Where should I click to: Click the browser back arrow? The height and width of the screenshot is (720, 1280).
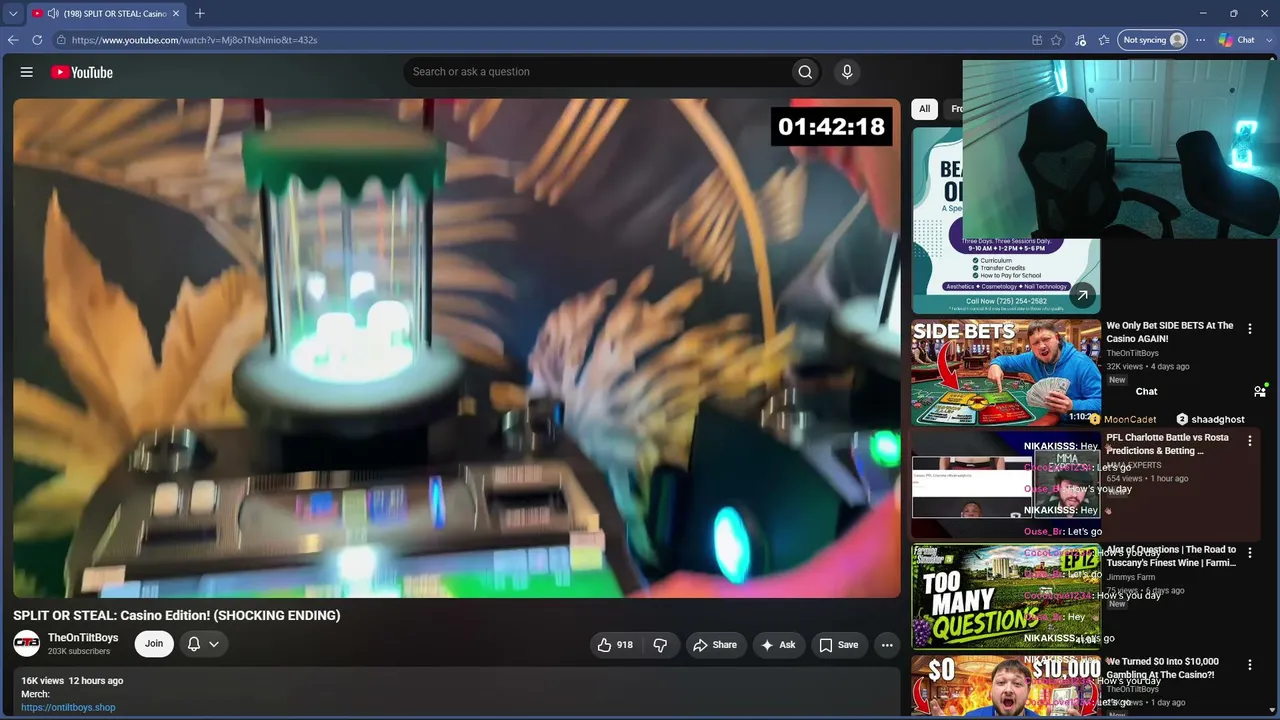pyautogui.click(x=13, y=40)
